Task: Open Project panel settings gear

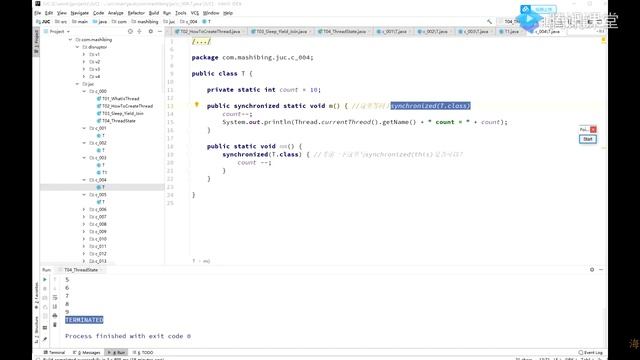Action: point(151,31)
